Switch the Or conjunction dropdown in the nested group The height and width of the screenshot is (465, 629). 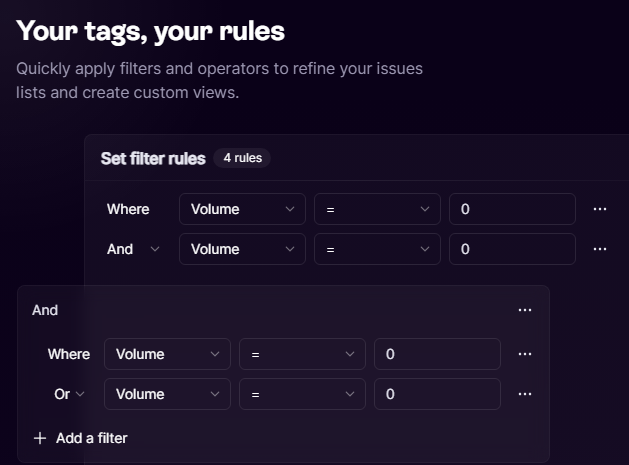click(x=70, y=394)
